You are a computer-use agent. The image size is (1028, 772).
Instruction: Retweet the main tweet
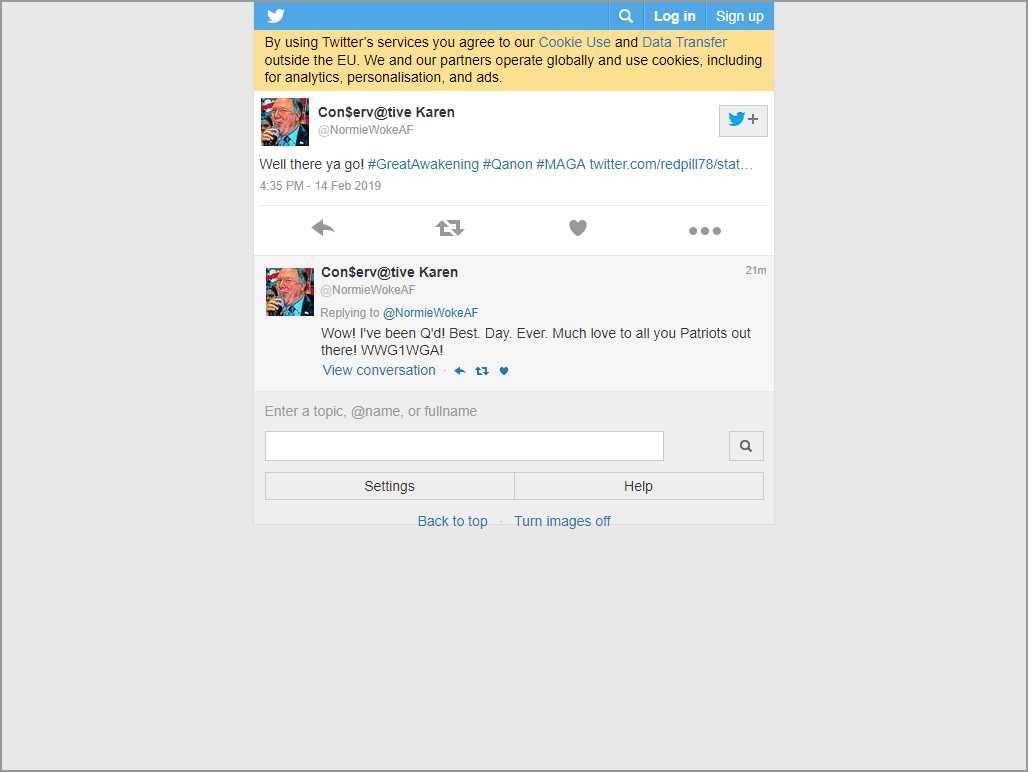(450, 229)
